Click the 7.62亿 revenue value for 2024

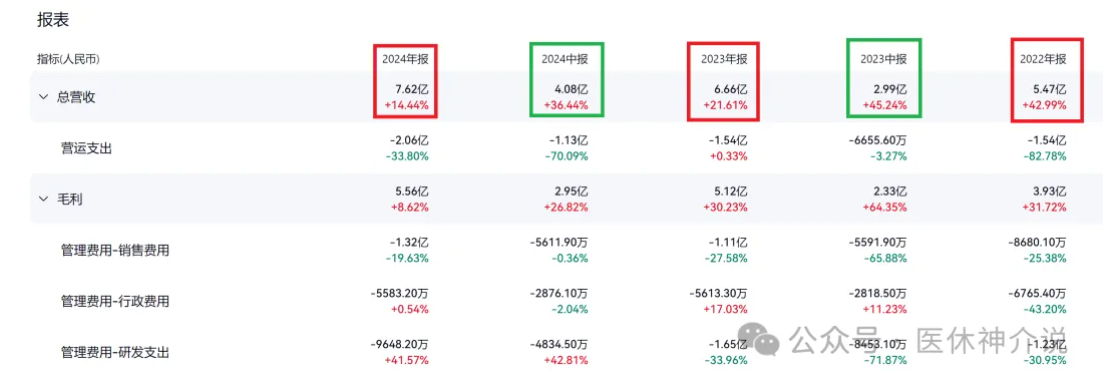tap(411, 90)
